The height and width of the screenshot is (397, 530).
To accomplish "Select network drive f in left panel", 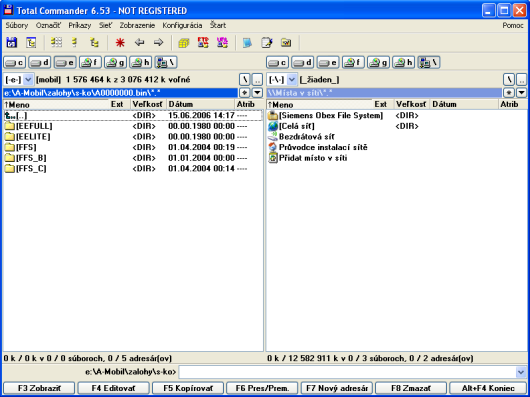I will [90, 63].
